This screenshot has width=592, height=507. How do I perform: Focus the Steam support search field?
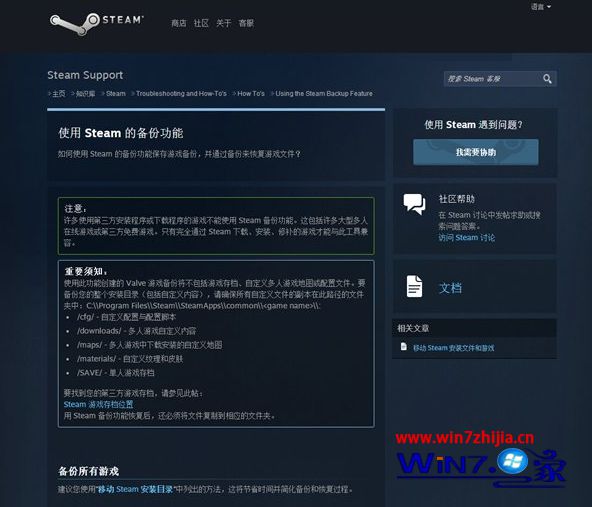coord(492,79)
